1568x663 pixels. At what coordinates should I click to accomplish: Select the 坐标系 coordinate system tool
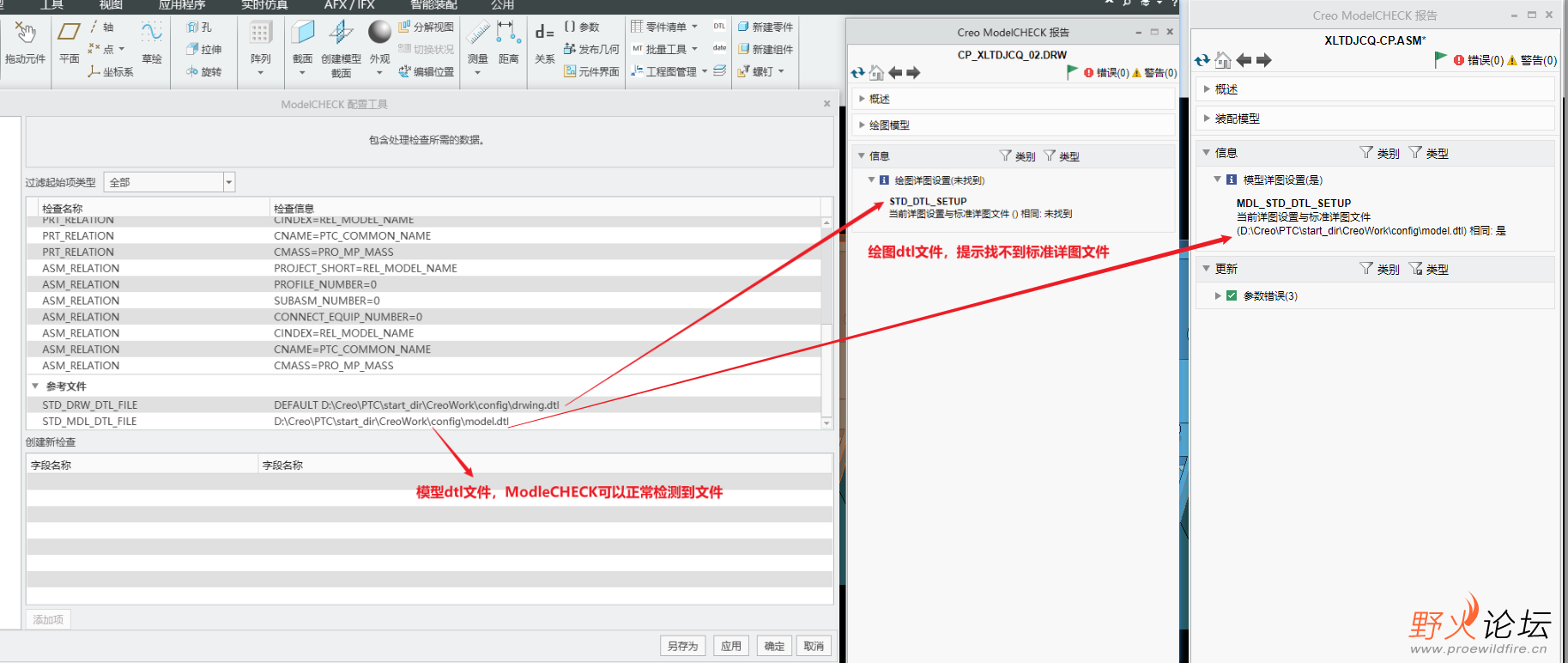pos(111,72)
